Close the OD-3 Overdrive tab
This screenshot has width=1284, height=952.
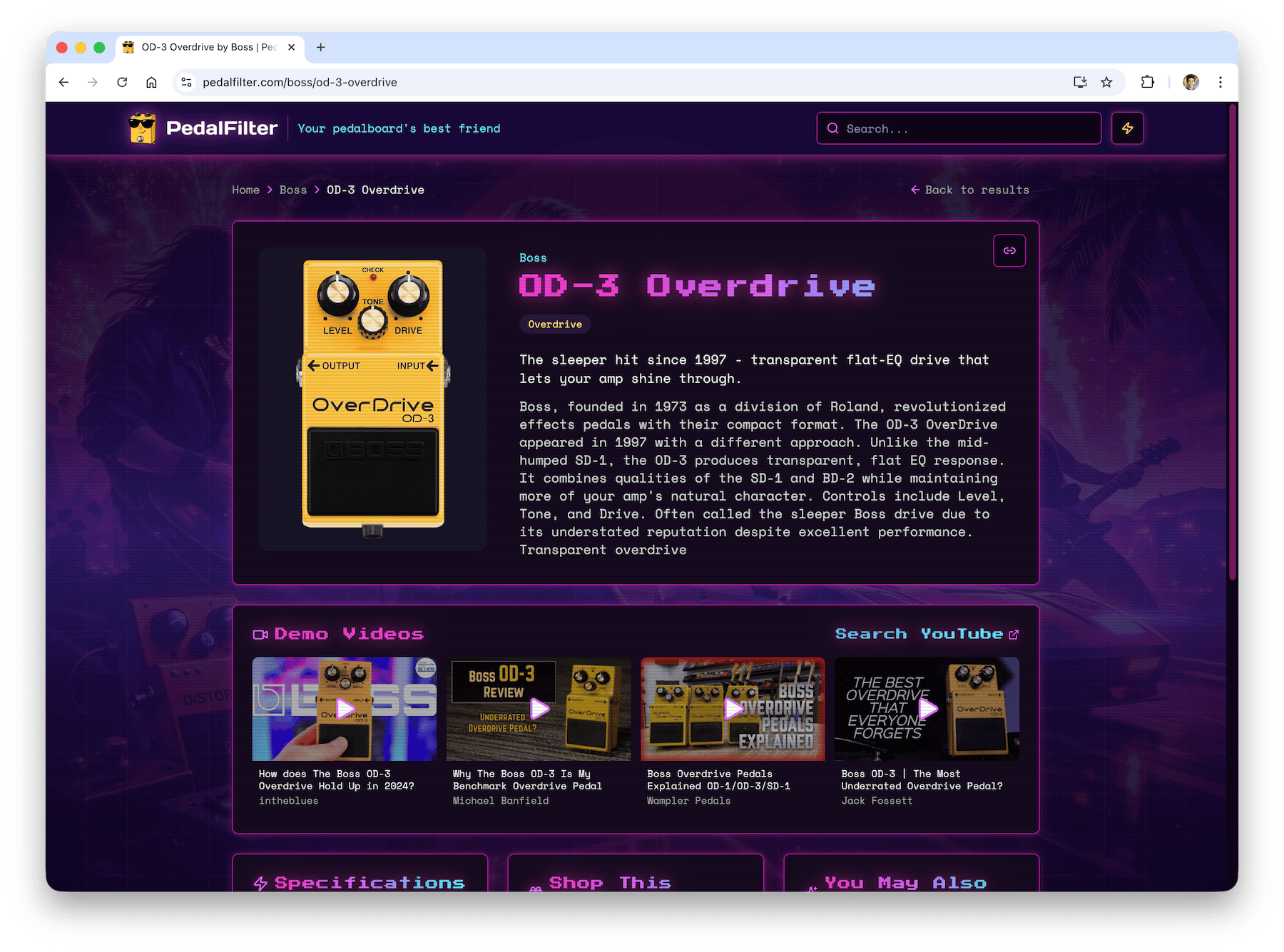[292, 47]
